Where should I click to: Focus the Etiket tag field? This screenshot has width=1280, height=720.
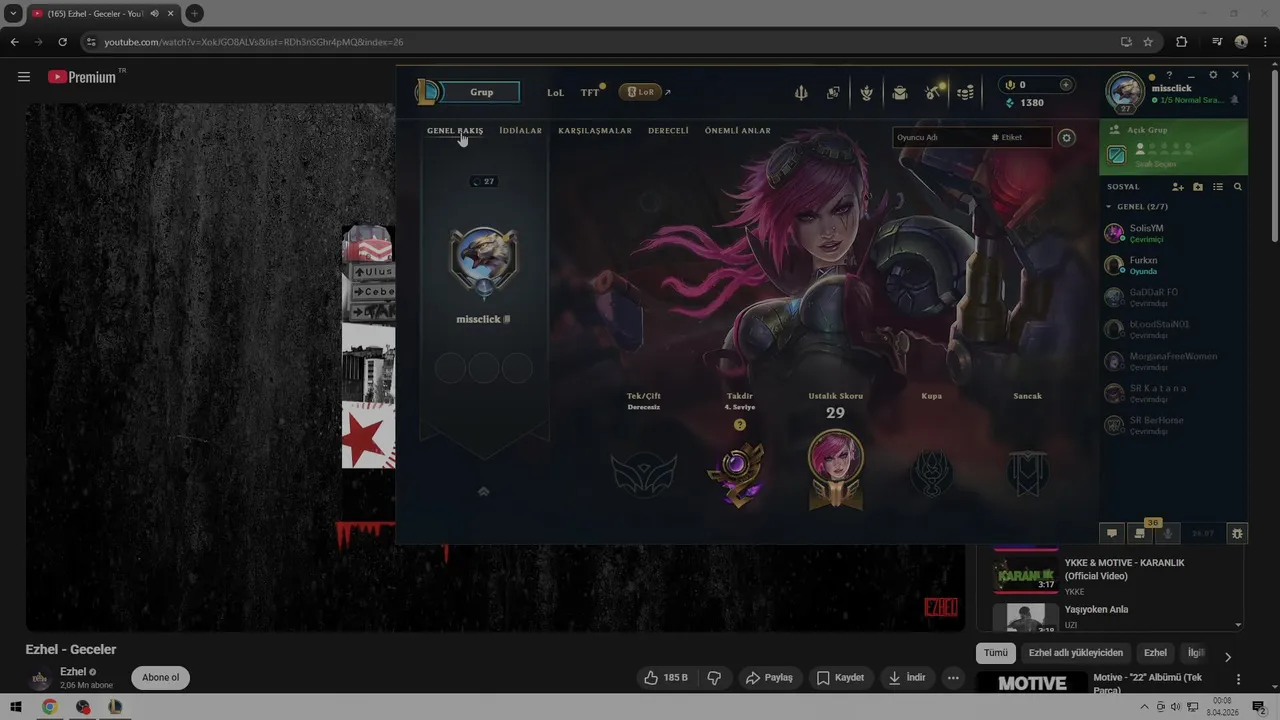[1019, 137]
